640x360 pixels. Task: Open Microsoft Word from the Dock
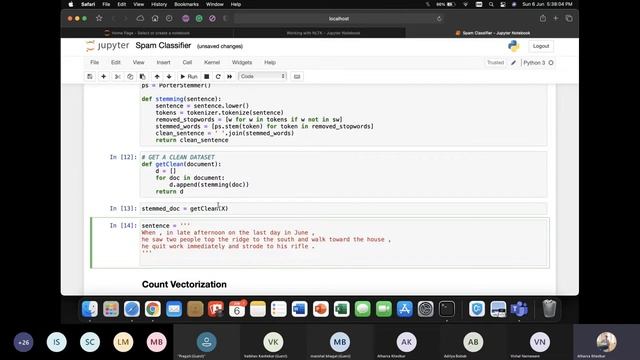[x=300, y=309]
